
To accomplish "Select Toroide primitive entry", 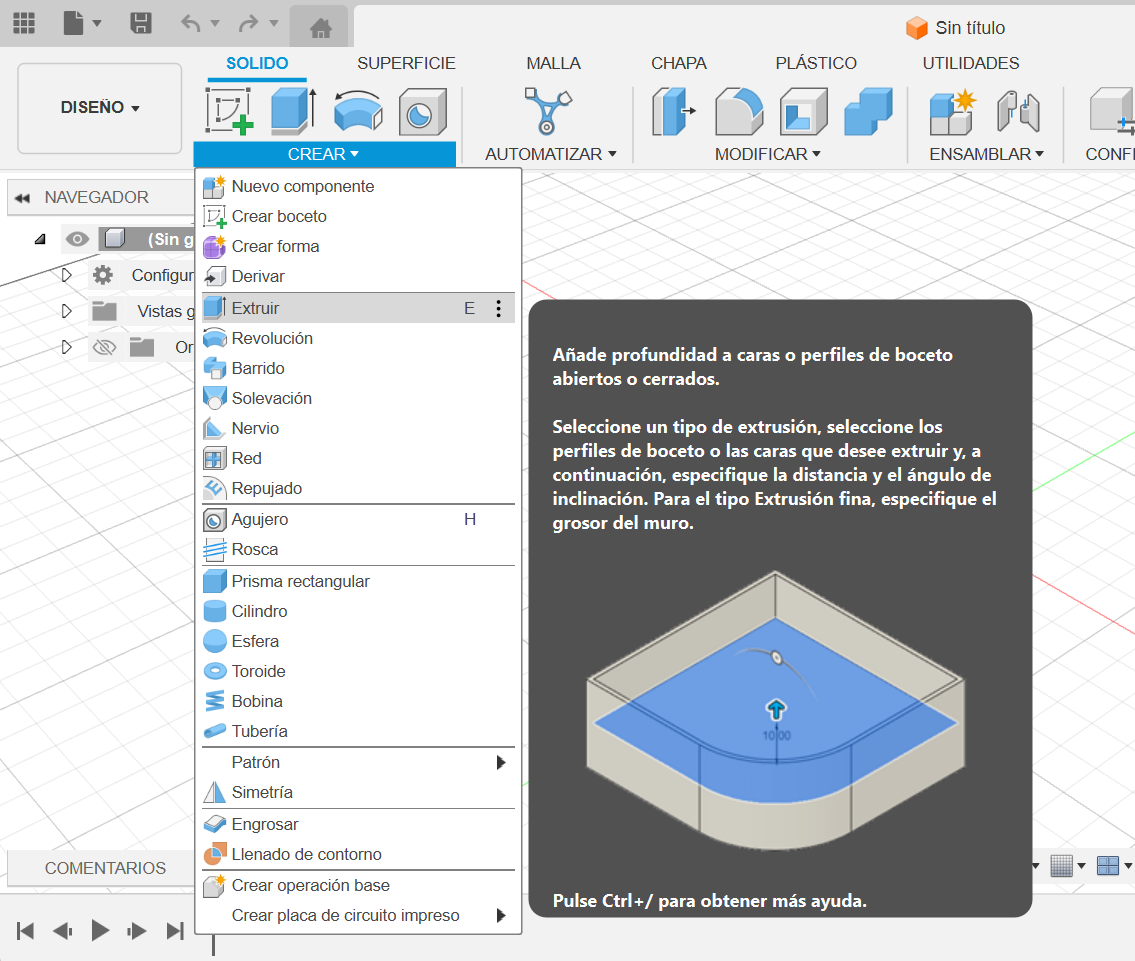I will (x=358, y=672).
